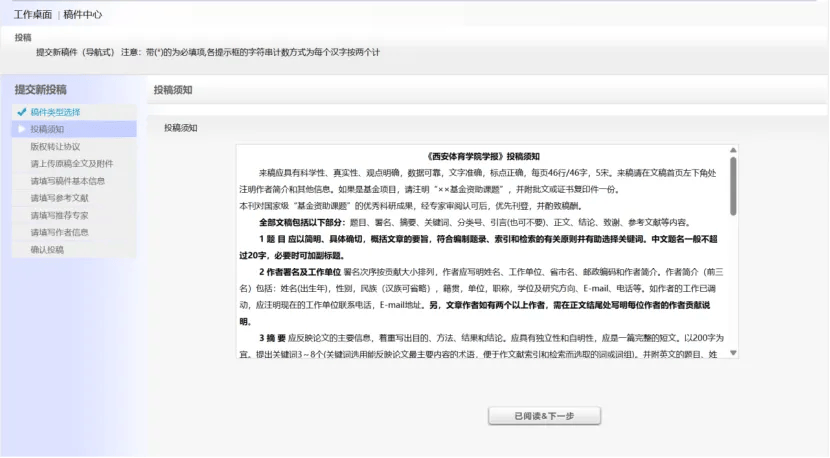This screenshot has height=458, width=830.
Task: Click the 稿件 section label at top
Action: click(23, 37)
